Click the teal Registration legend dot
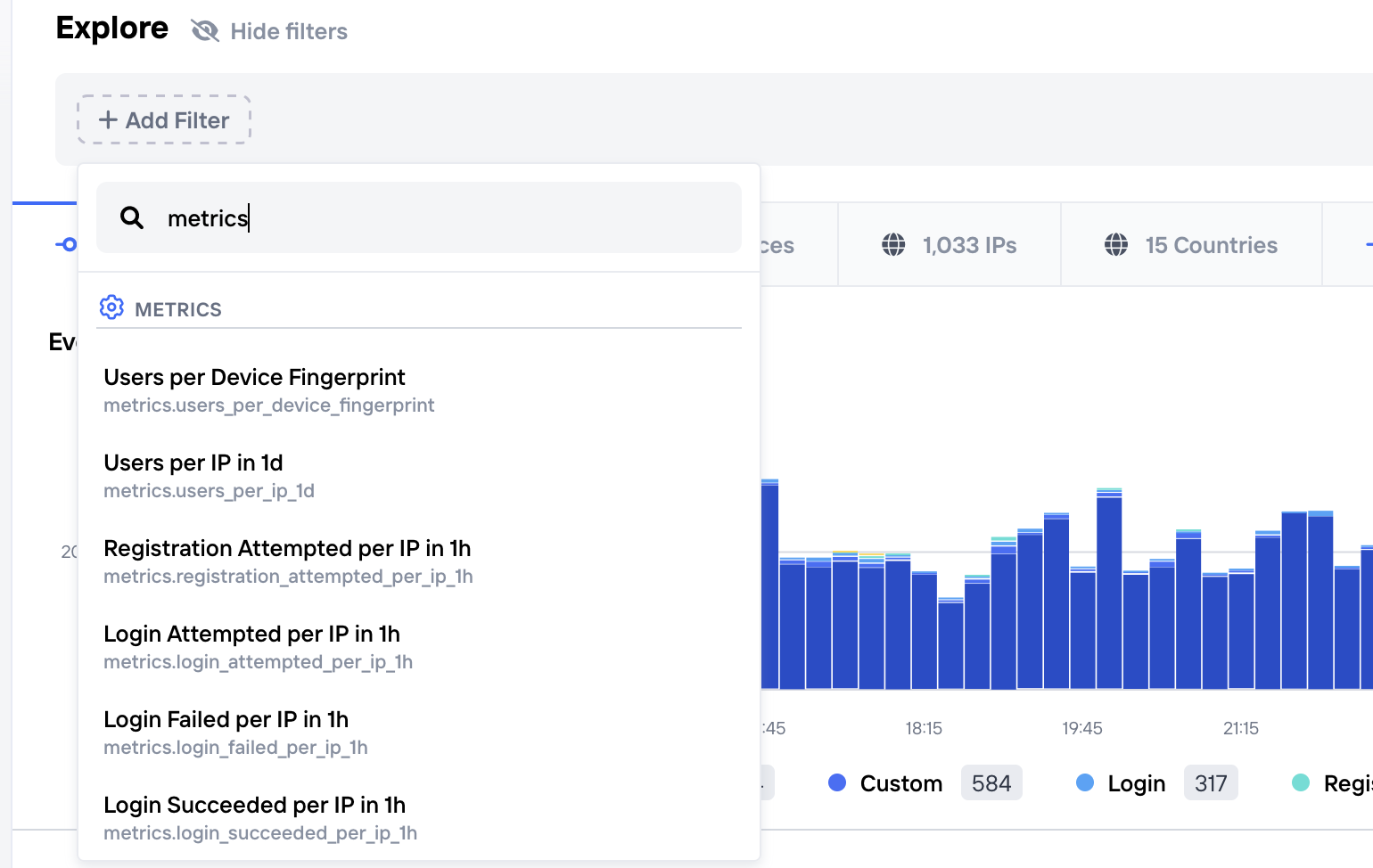The width and height of the screenshot is (1373, 868). [1301, 782]
